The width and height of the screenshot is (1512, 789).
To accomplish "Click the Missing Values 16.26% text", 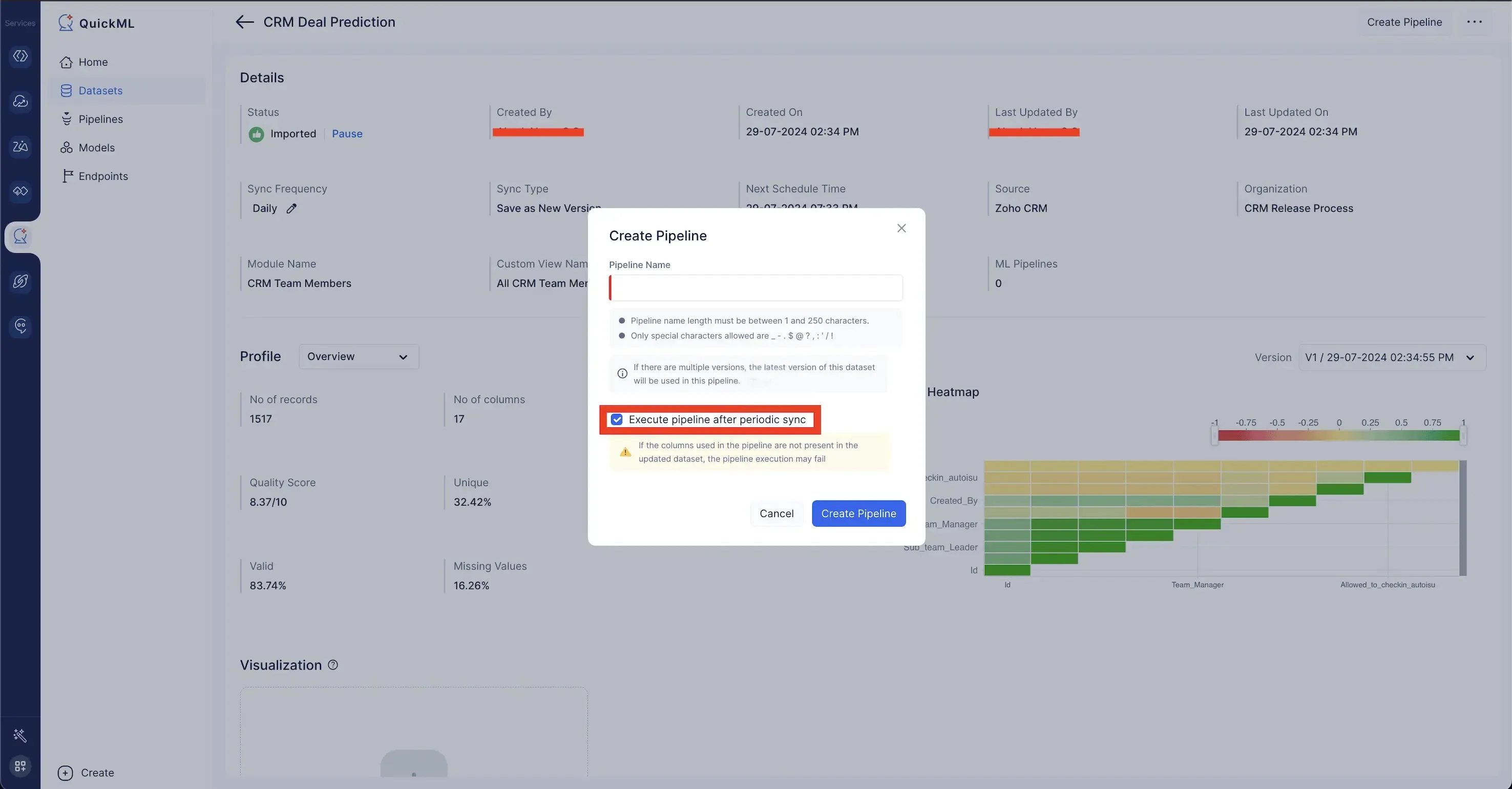I will pyautogui.click(x=471, y=585).
